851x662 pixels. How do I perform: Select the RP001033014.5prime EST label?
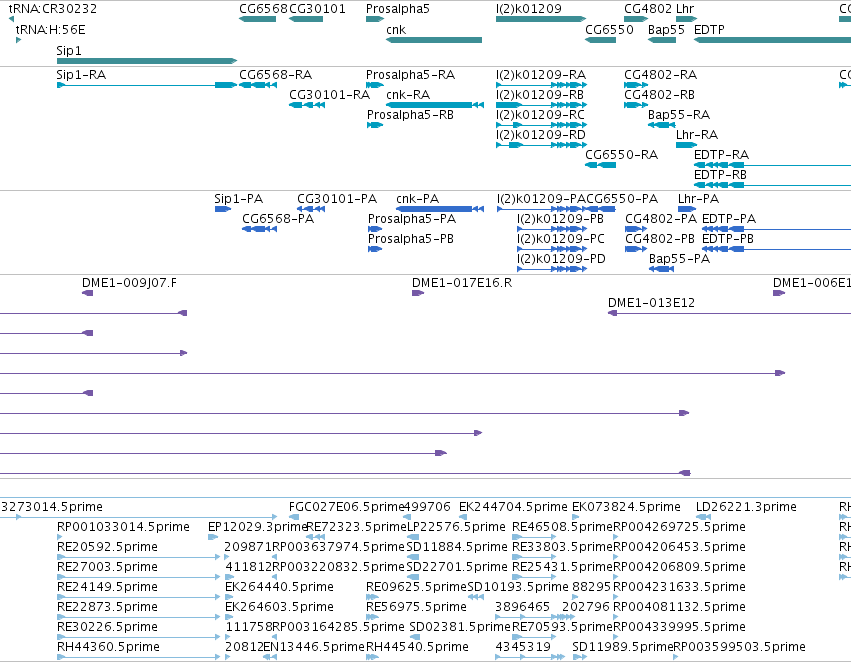tap(123, 527)
